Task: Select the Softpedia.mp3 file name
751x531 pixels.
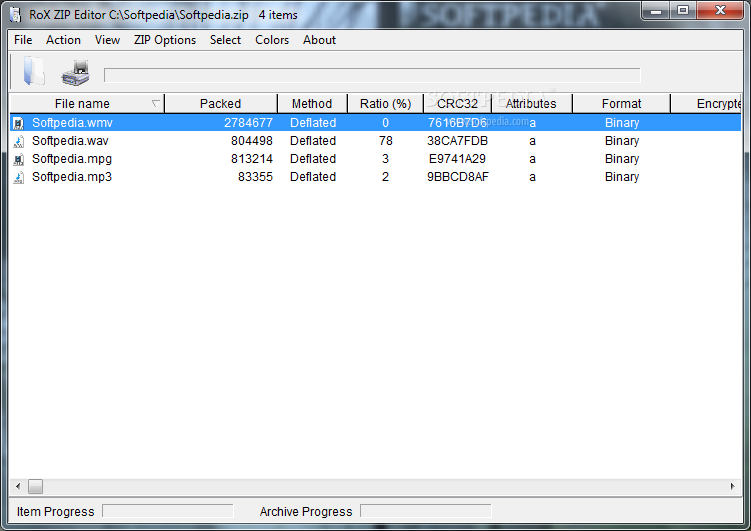Action: [72, 177]
